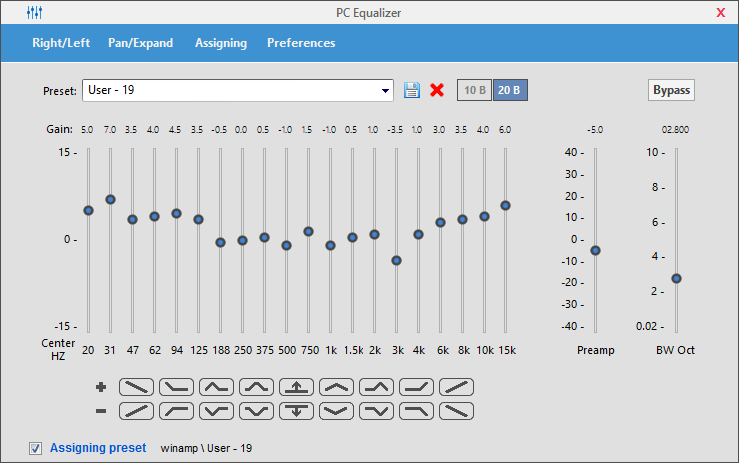
Task: Apply the first ascending-slope curve in minus row
Action: (x=136, y=409)
